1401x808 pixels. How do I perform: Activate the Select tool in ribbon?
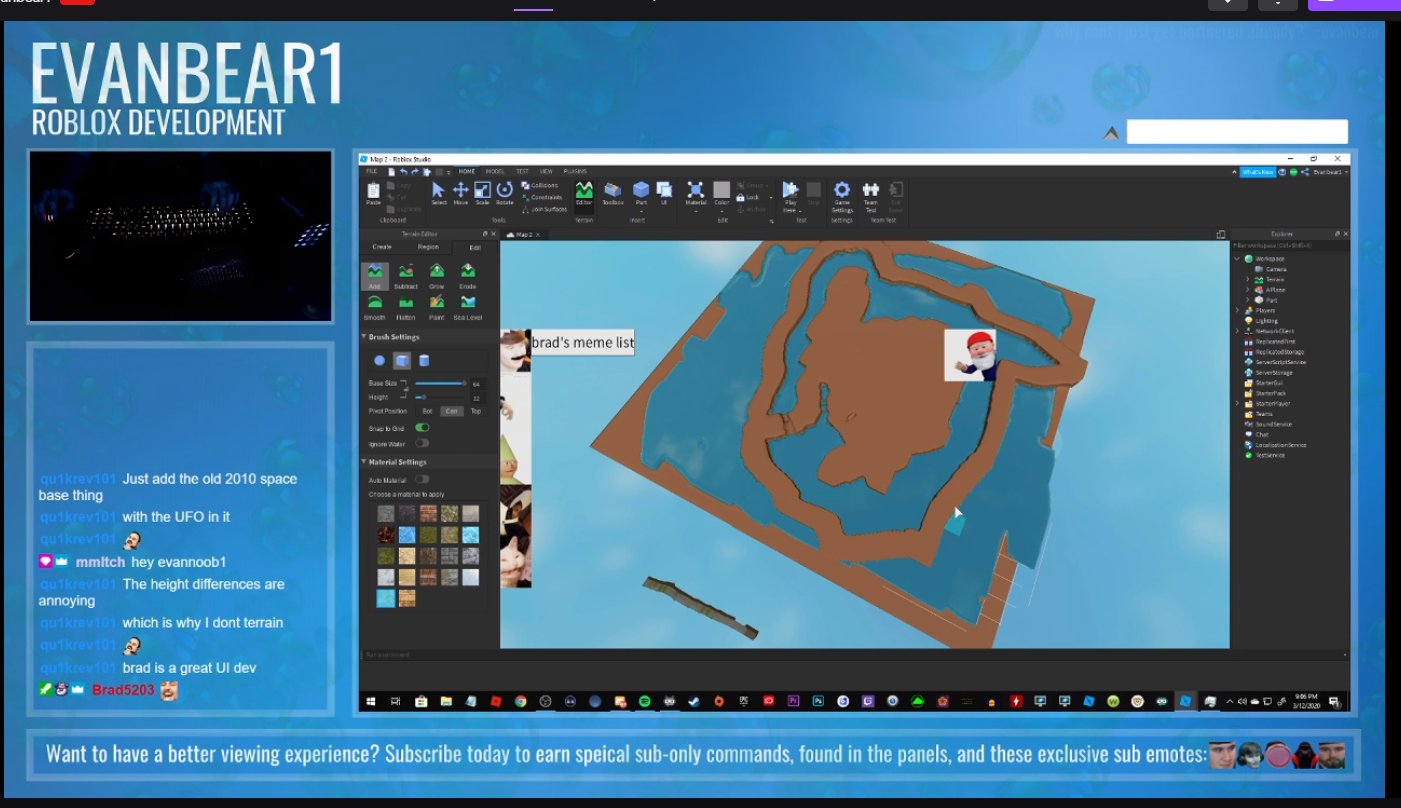(x=439, y=193)
